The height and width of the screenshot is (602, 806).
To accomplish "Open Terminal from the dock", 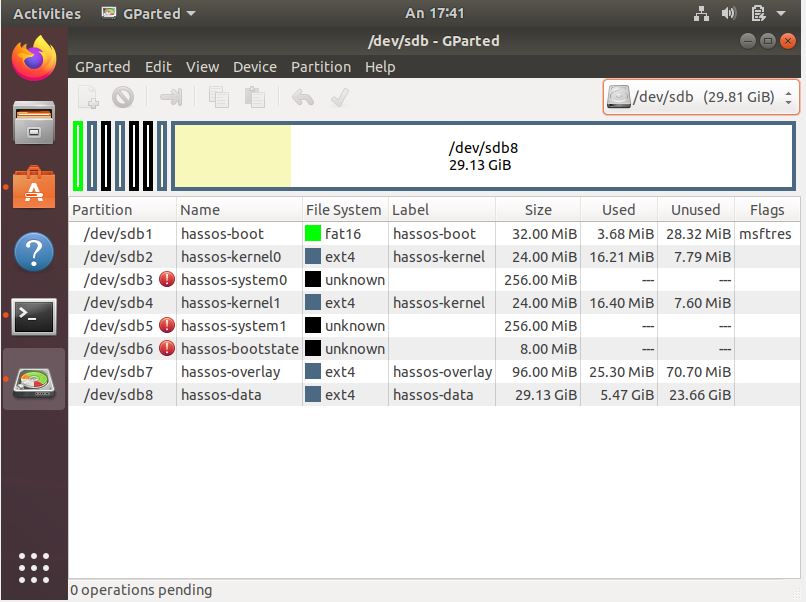I will [34, 316].
